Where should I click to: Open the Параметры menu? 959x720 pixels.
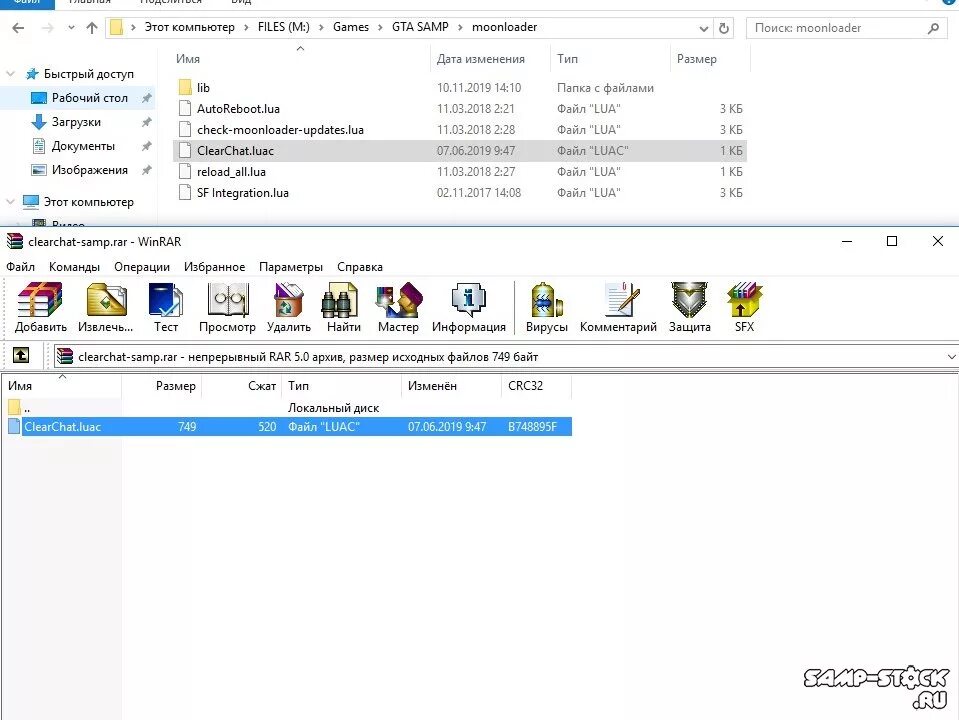click(291, 267)
